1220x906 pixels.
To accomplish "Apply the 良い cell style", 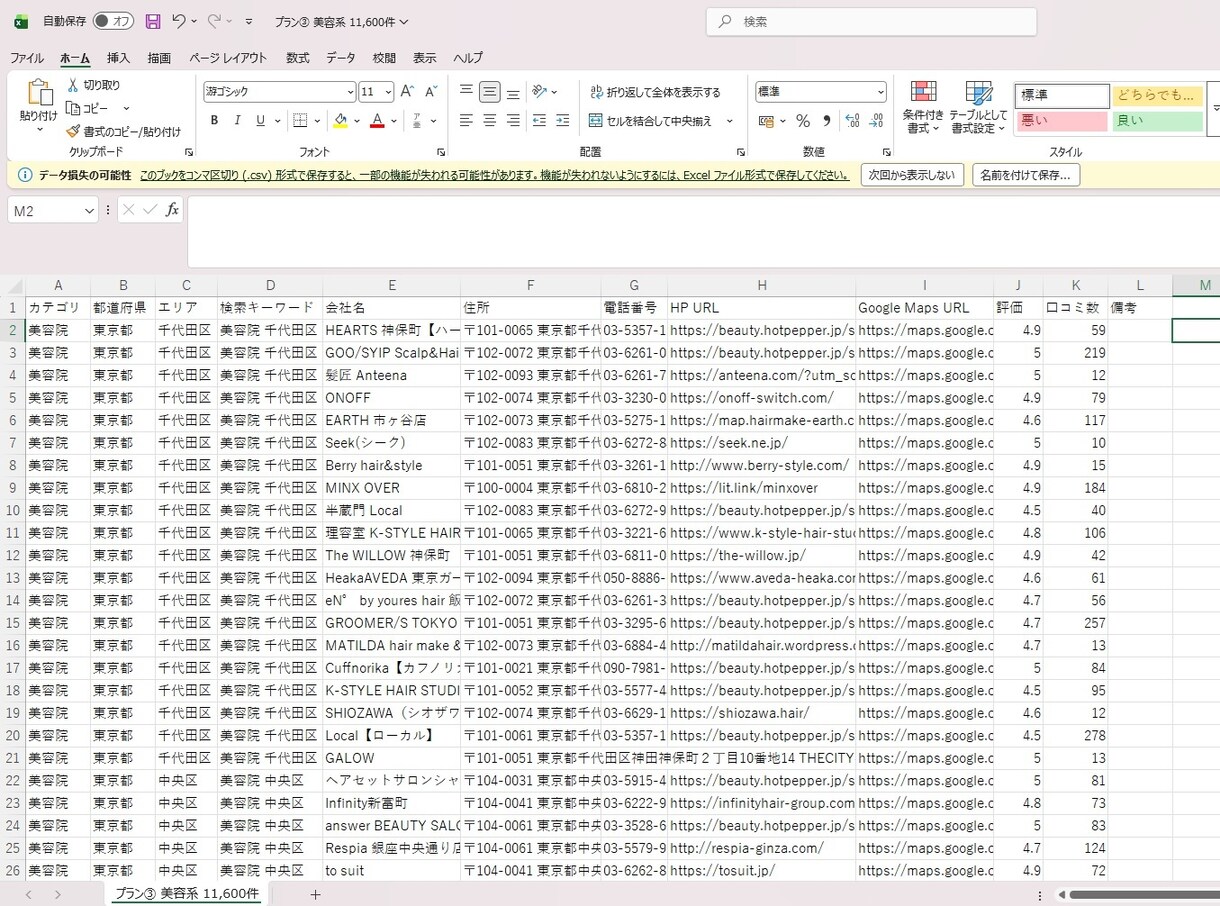I will tap(1157, 121).
